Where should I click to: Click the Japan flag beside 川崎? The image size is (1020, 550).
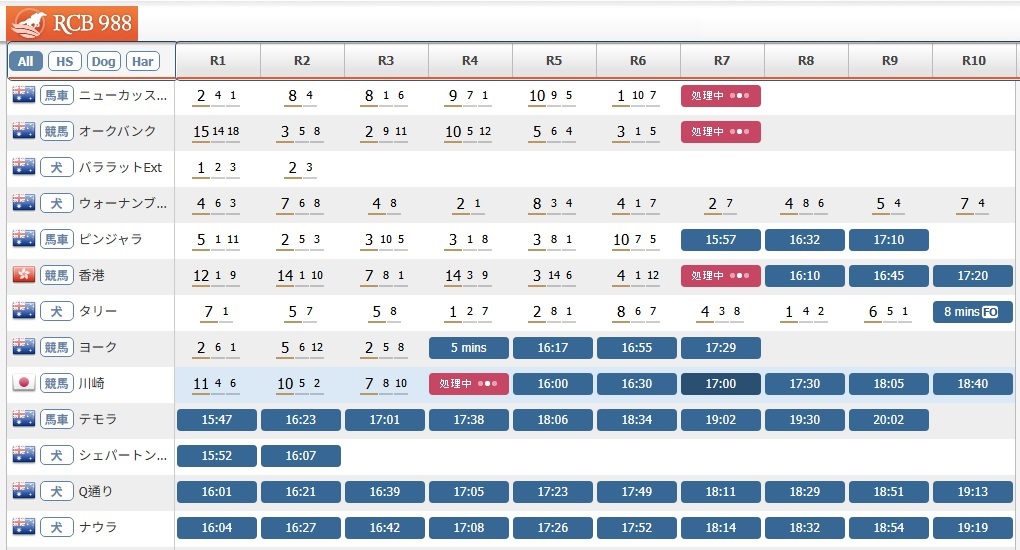click(23, 383)
